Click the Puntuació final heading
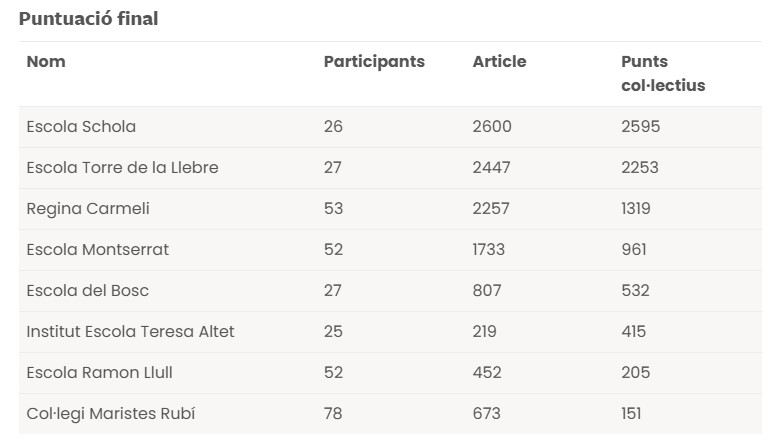 click(88, 18)
